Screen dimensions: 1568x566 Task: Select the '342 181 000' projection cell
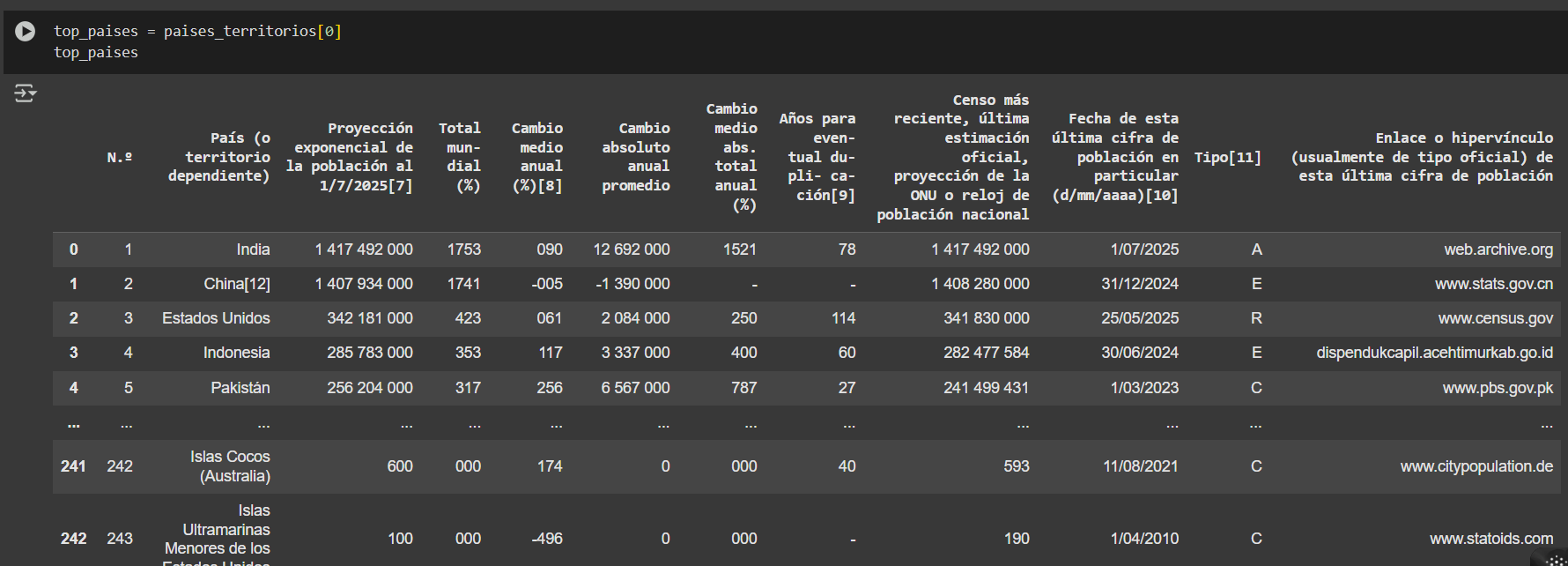[370, 318]
